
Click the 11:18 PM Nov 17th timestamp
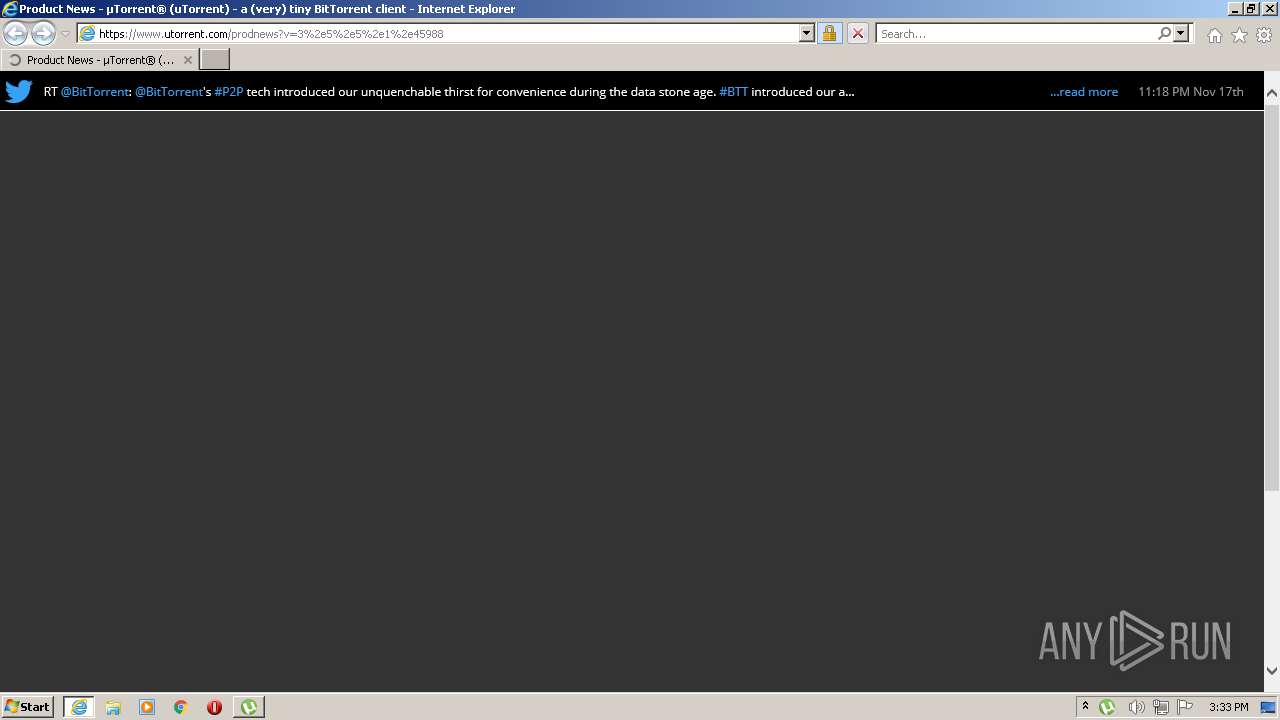click(1191, 92)
